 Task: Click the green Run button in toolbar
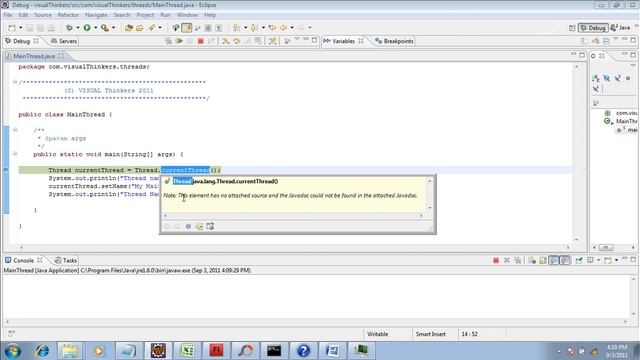[87, 28]
